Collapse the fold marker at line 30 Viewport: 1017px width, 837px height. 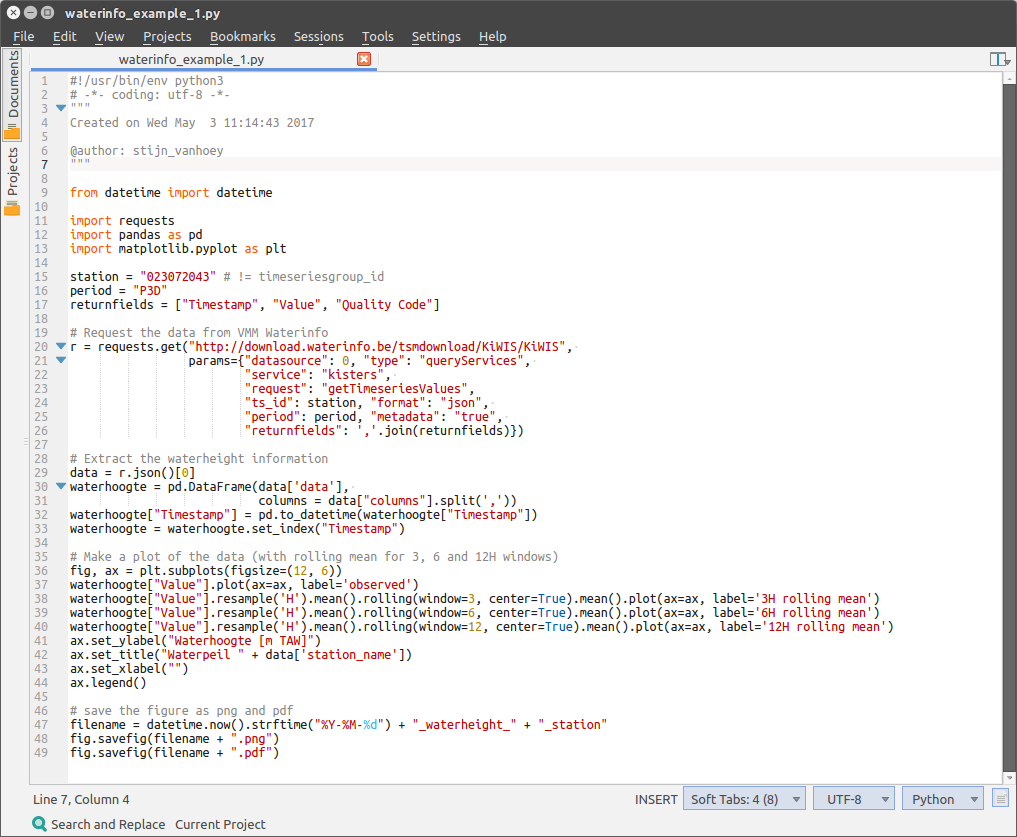[61, 486]
